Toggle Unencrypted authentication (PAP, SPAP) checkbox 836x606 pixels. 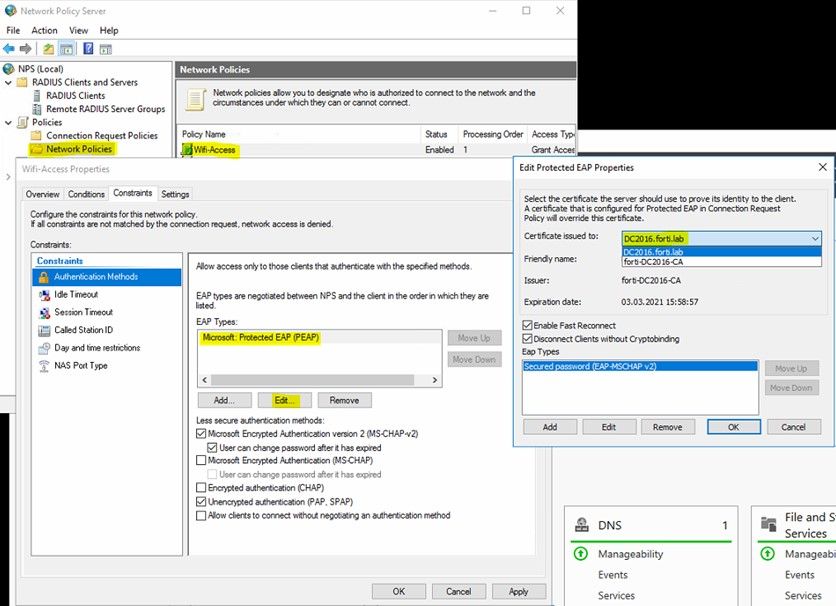coord(201,502)
